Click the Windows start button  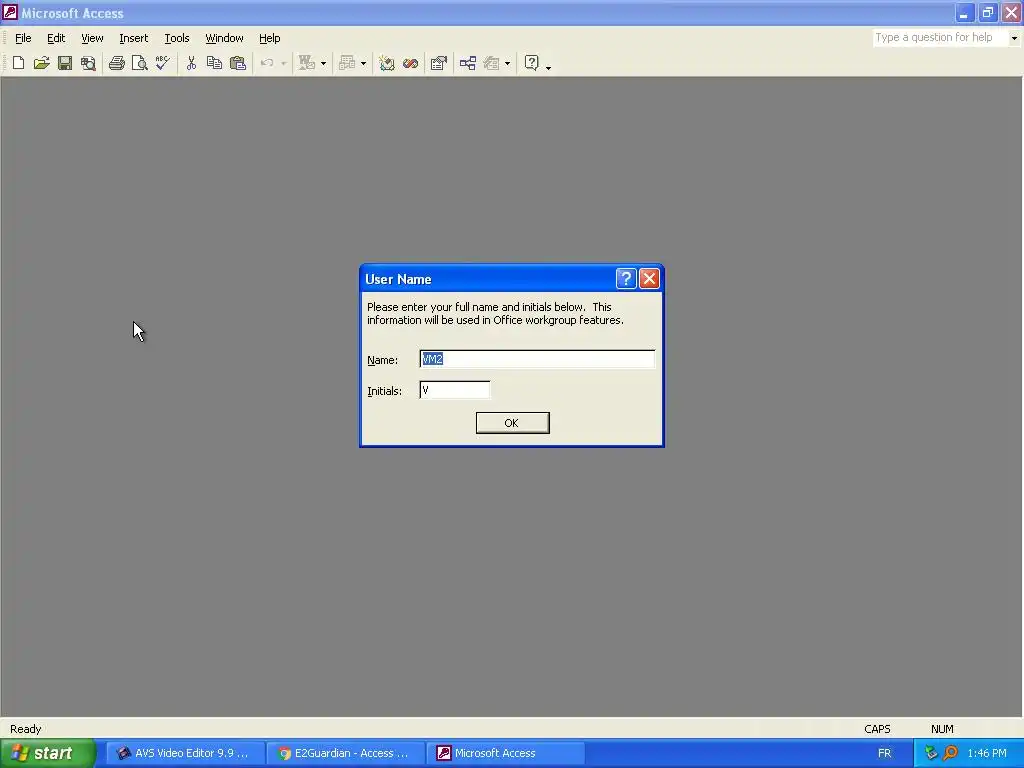point(48,753)
